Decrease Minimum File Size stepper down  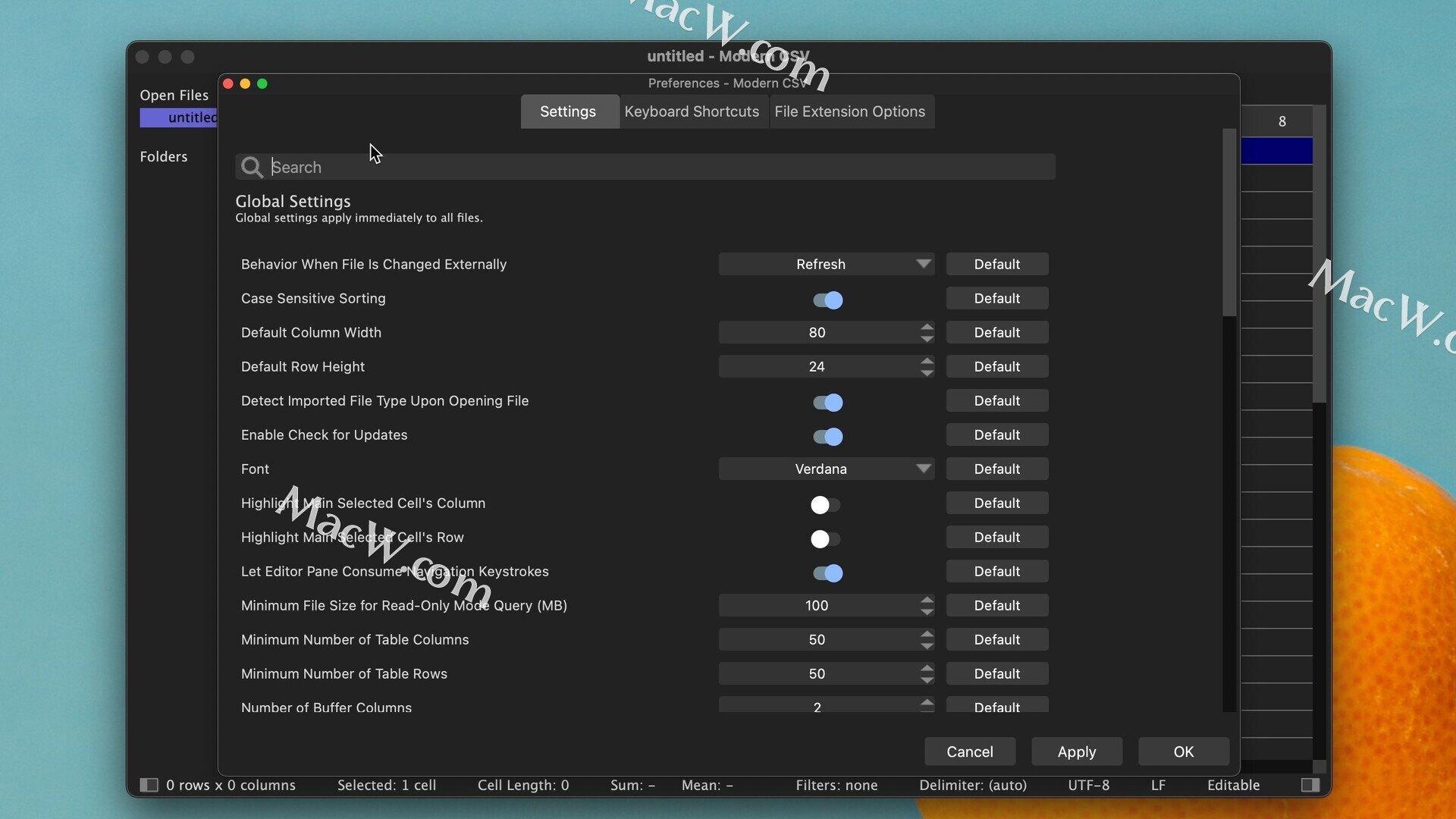click(927, 611)
